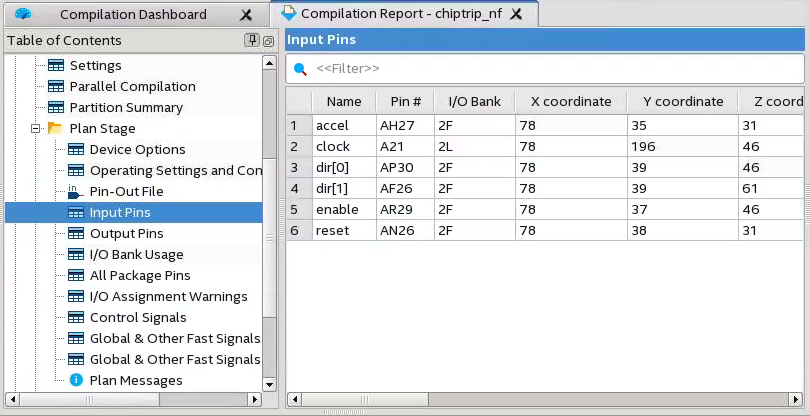This screenshot has width=810, height=416.
Task: Close the Compilation Report tab
Action: [x=517, y=15]
